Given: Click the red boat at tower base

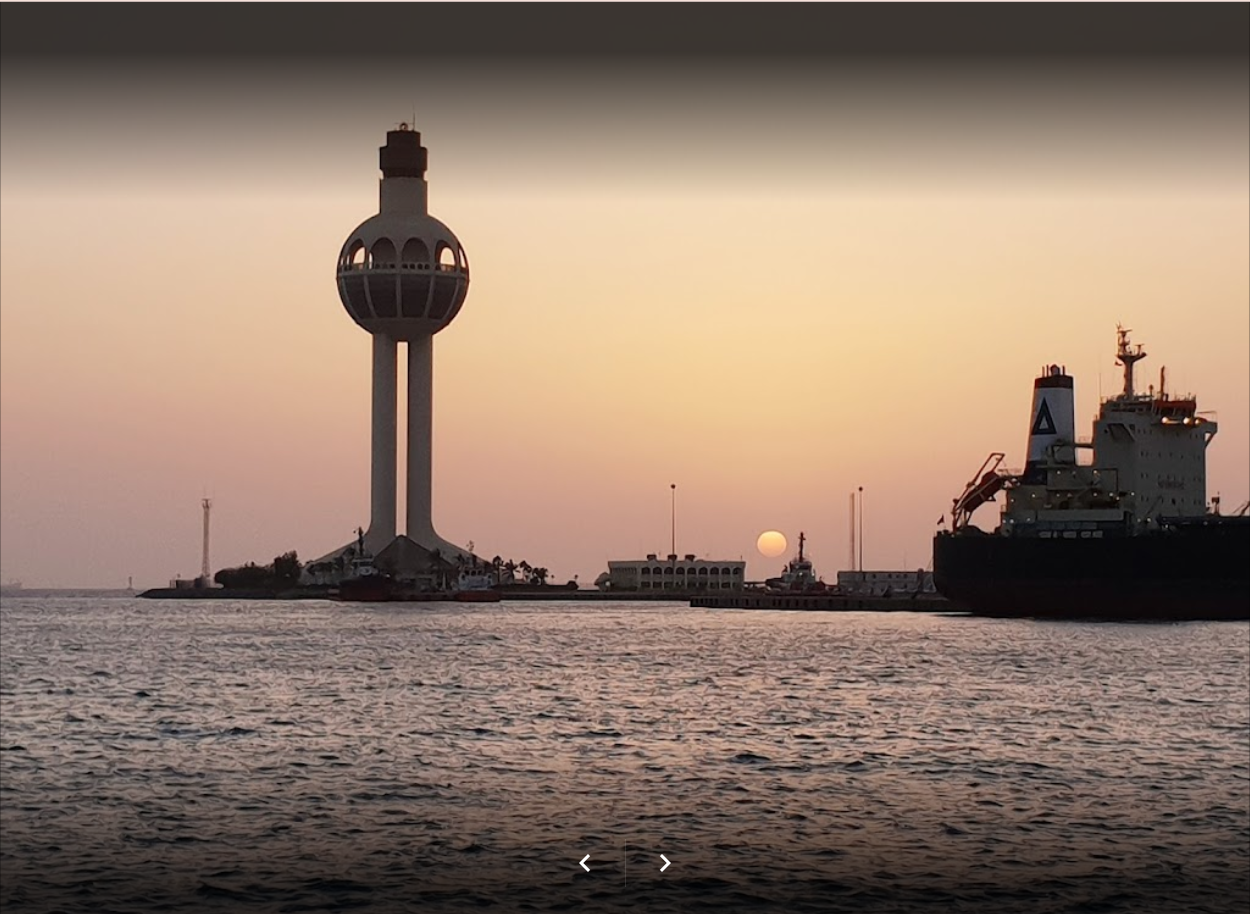Looking at the screenshot, I should (364, 587).
